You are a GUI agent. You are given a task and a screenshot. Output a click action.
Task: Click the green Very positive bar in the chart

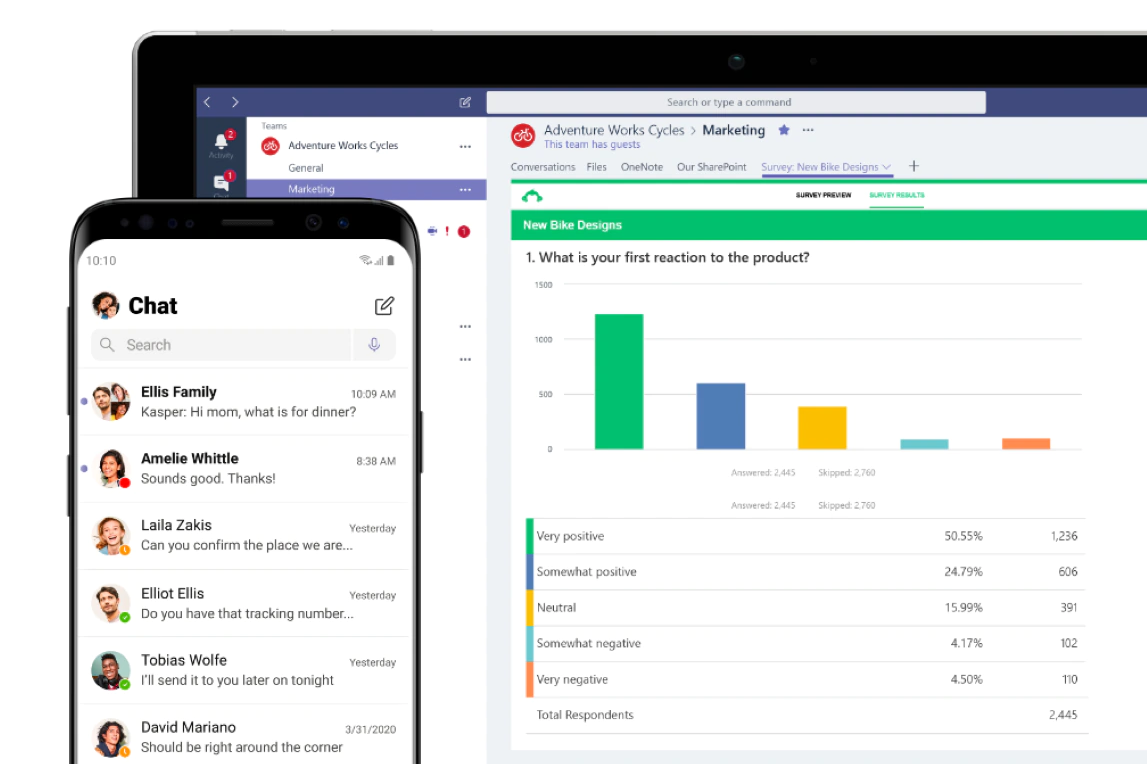[619, 381]
